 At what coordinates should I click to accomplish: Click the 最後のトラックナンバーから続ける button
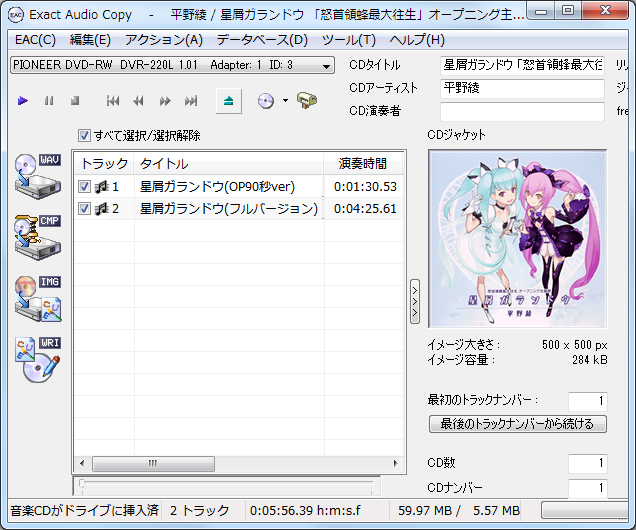click(x=517, y=424)
